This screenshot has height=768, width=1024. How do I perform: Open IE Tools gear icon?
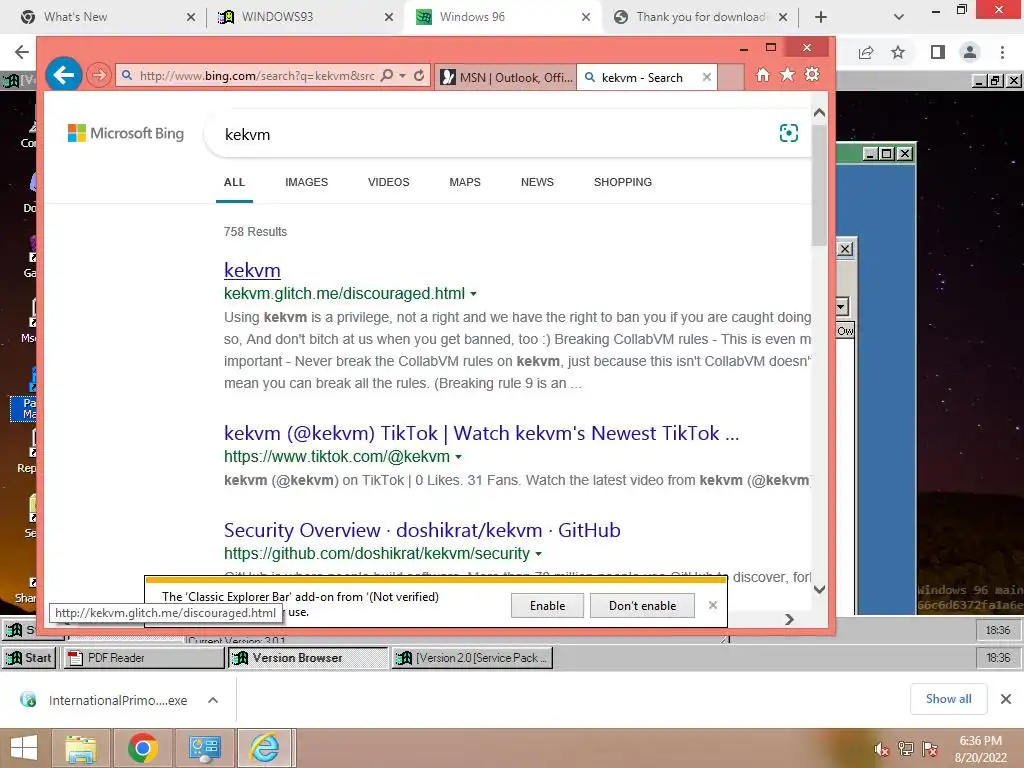pyautogui.click(x=812, y=74)
